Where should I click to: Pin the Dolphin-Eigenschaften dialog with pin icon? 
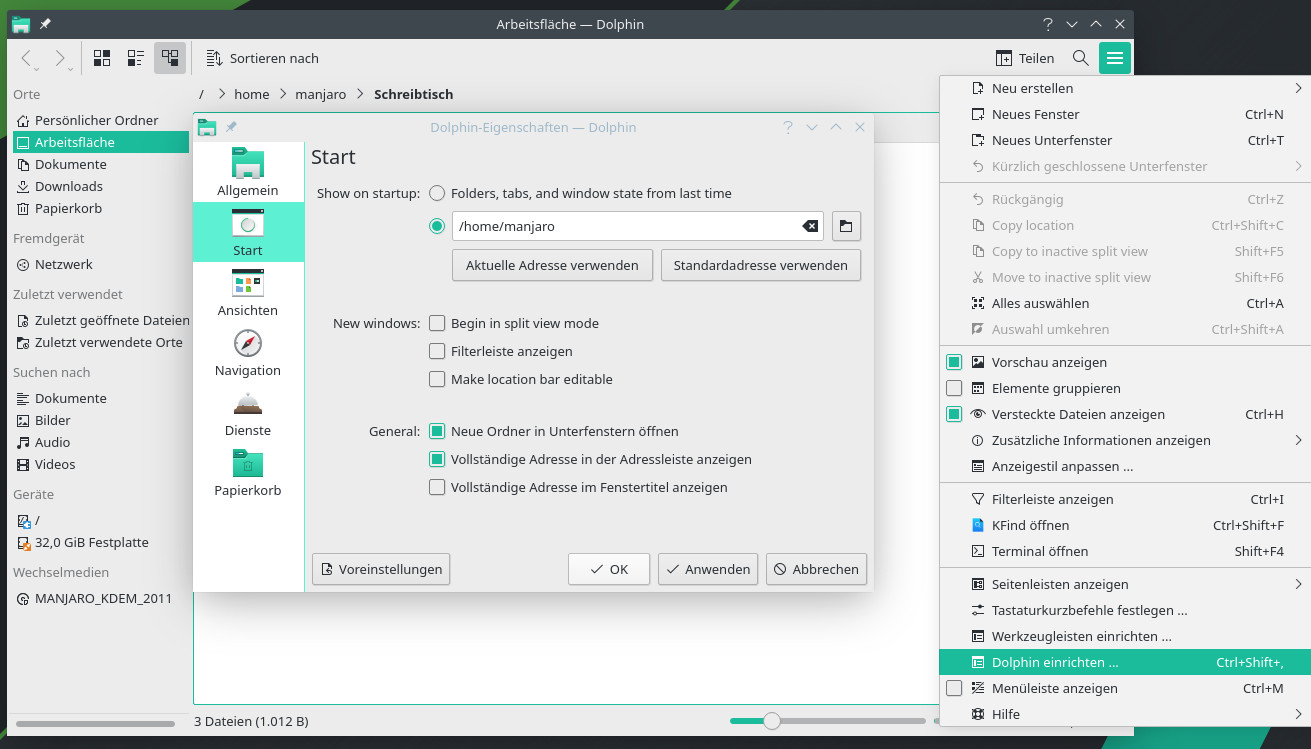coord(231,127)
